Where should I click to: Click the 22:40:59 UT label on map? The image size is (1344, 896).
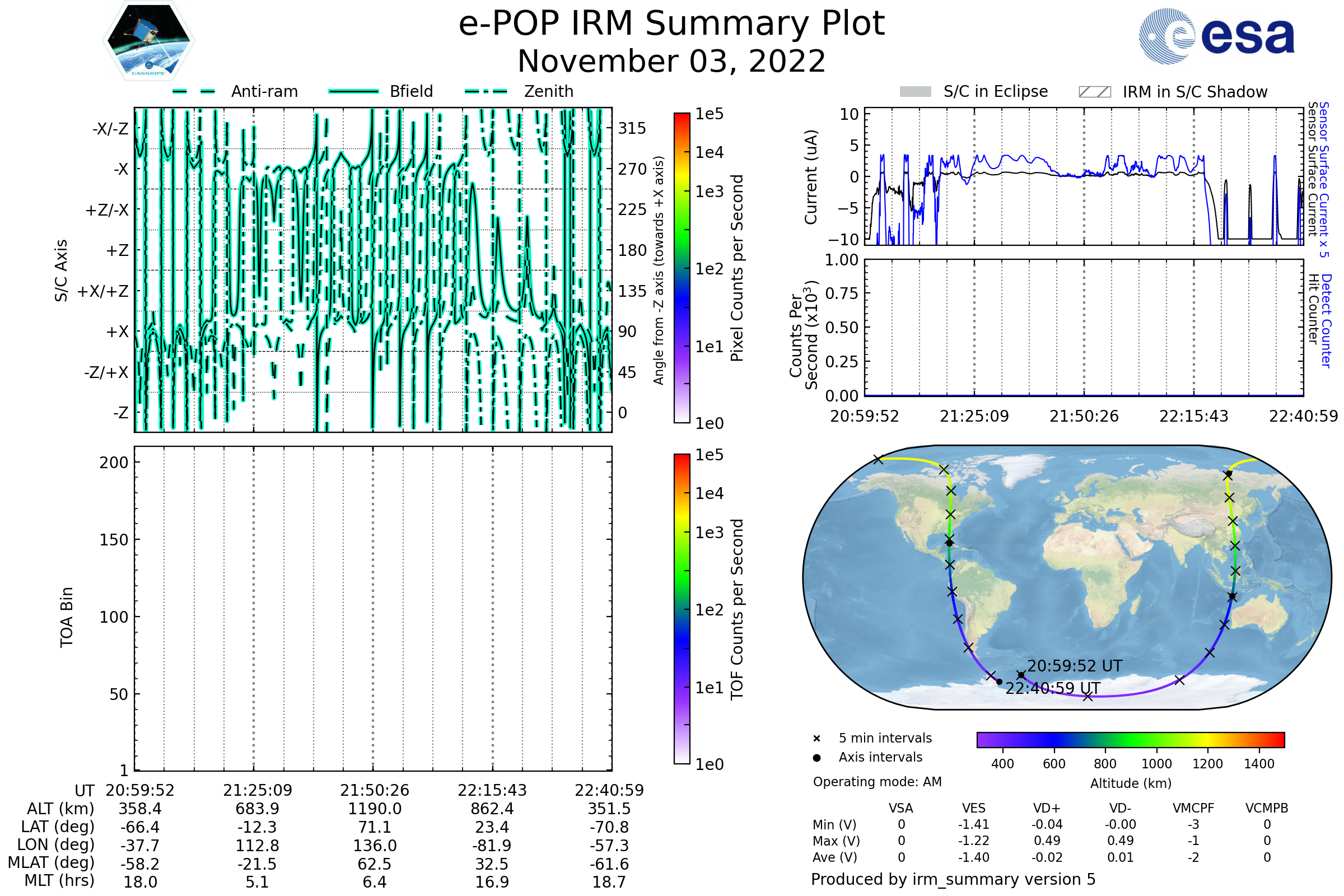pyautogui.click(x=1053, y=688)
